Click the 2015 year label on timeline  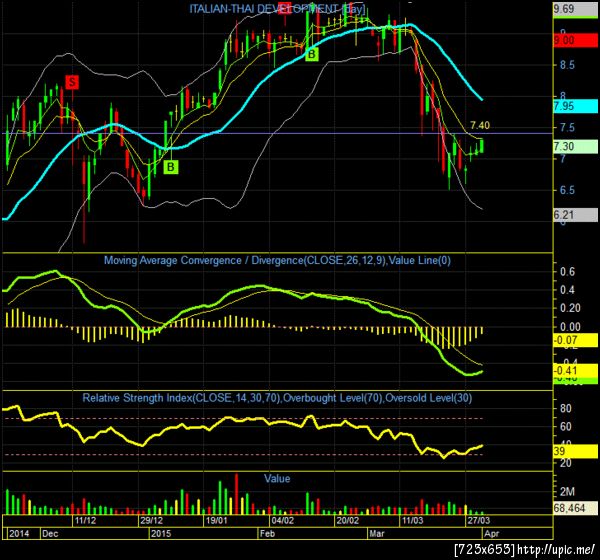tap(161, 534)
